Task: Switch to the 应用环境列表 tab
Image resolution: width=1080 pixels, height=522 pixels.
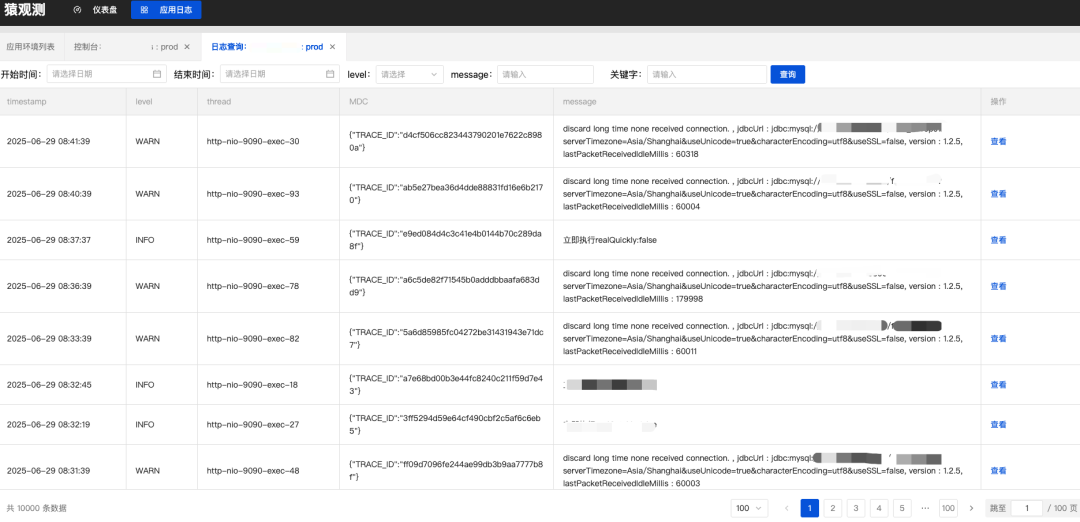Action: click(31, 47)
